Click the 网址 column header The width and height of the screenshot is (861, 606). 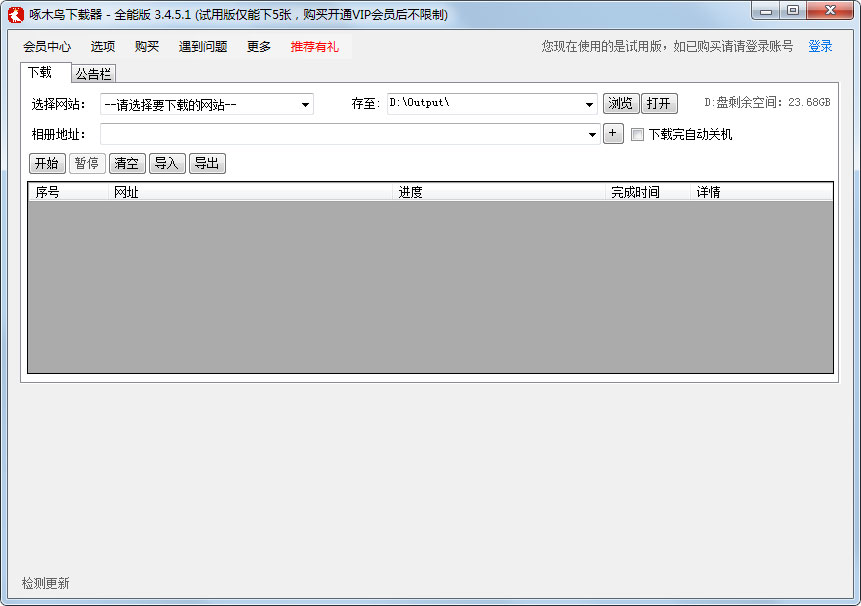point(250,192)
